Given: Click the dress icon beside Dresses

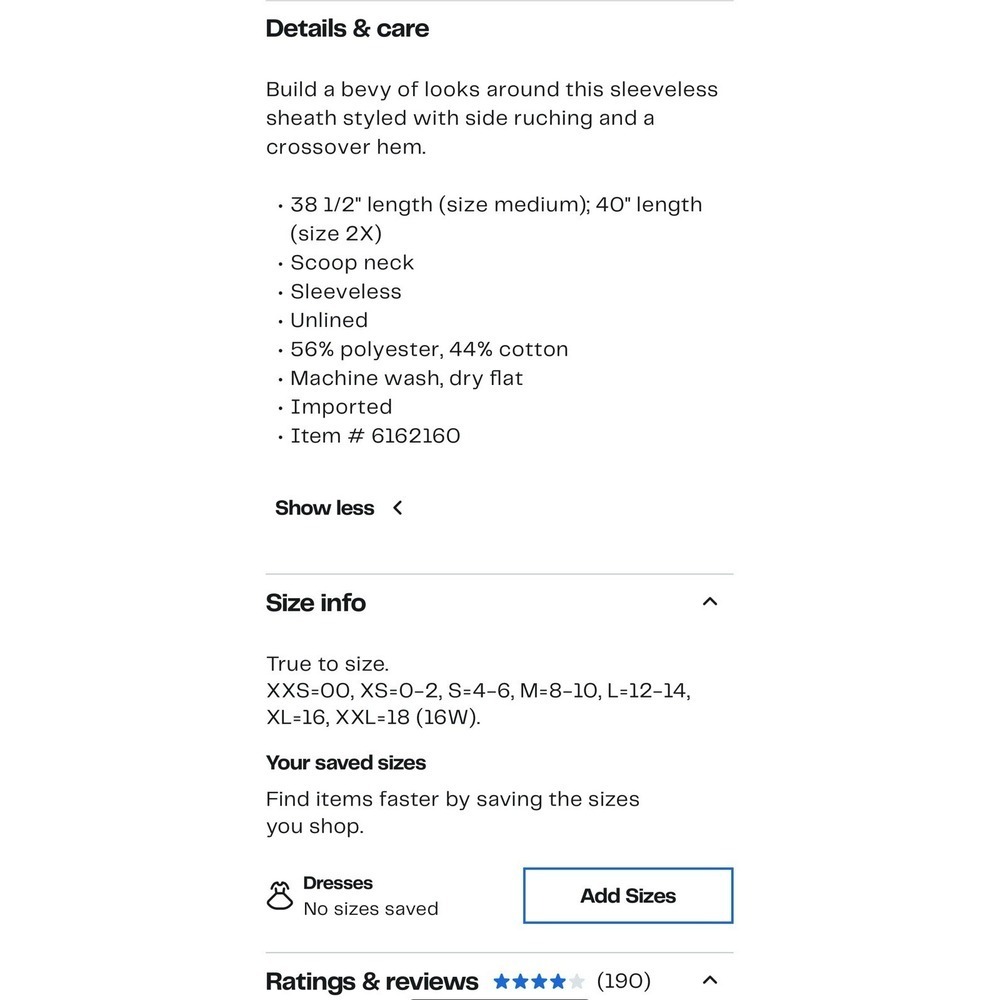Looking at the screenshot, I should (x=279, y=895).
